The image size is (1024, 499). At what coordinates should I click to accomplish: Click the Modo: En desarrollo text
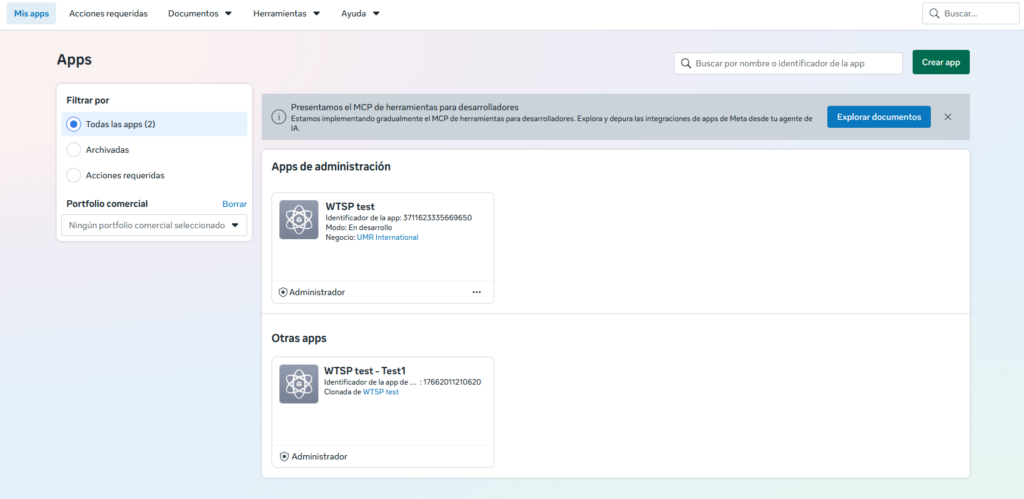[x=359, y=227]
